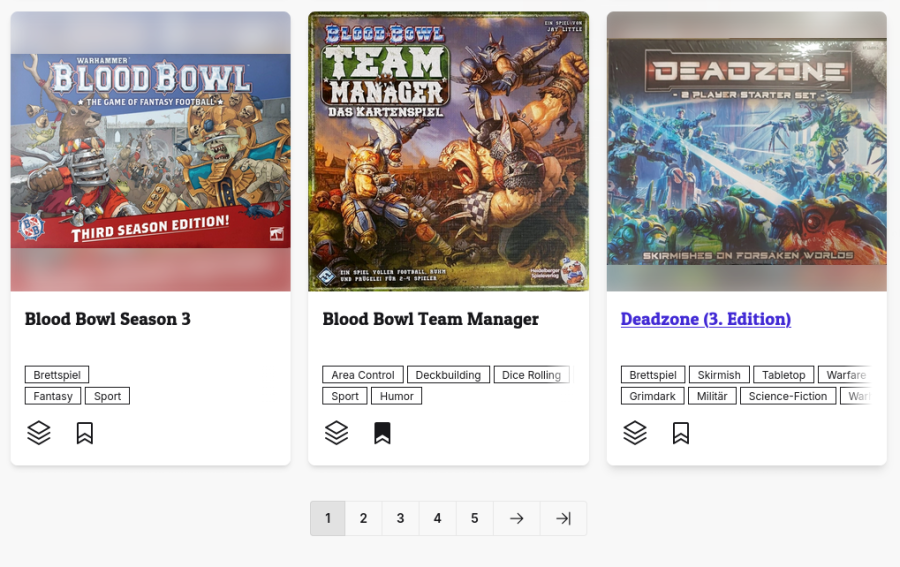Click the stack icon under Blood Bowl Team Manager
Viewport: 900px width, 567px height.
click(x=336, y=433)
